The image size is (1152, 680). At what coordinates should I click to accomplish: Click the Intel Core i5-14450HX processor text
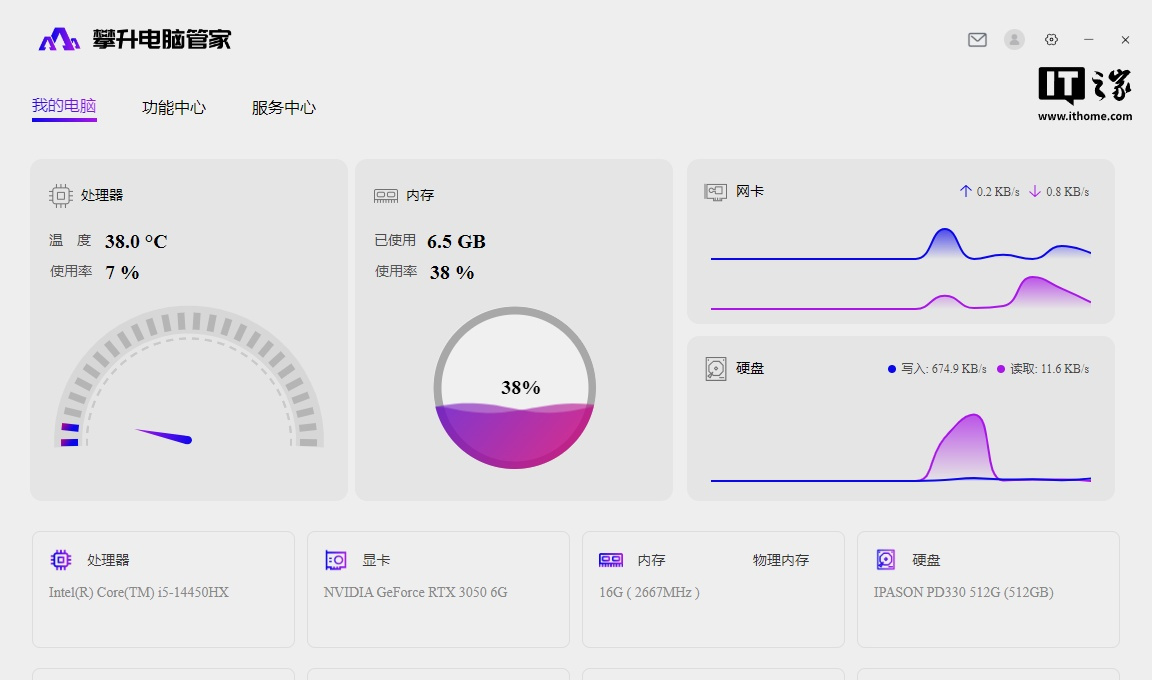click(139, 592)
